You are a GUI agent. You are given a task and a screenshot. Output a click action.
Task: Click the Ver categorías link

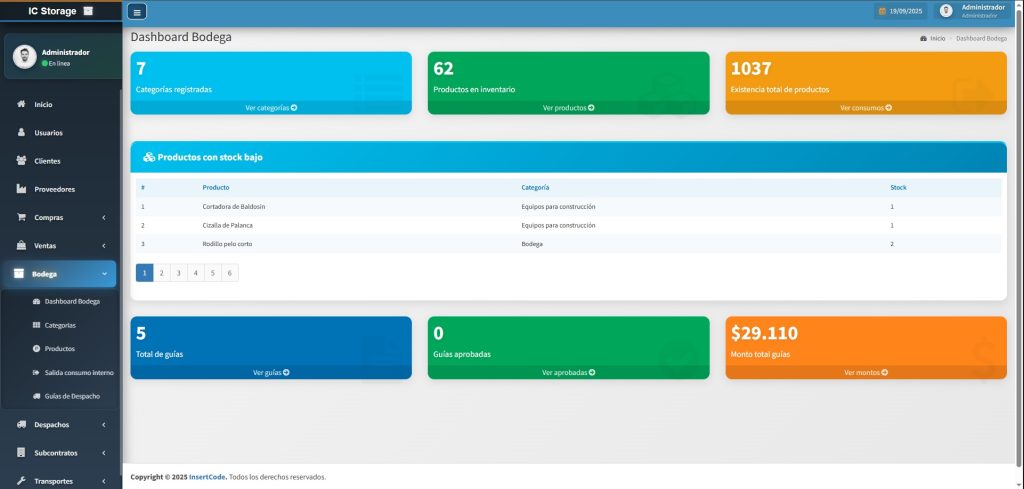pyautogui.click(x=270, y=108)
